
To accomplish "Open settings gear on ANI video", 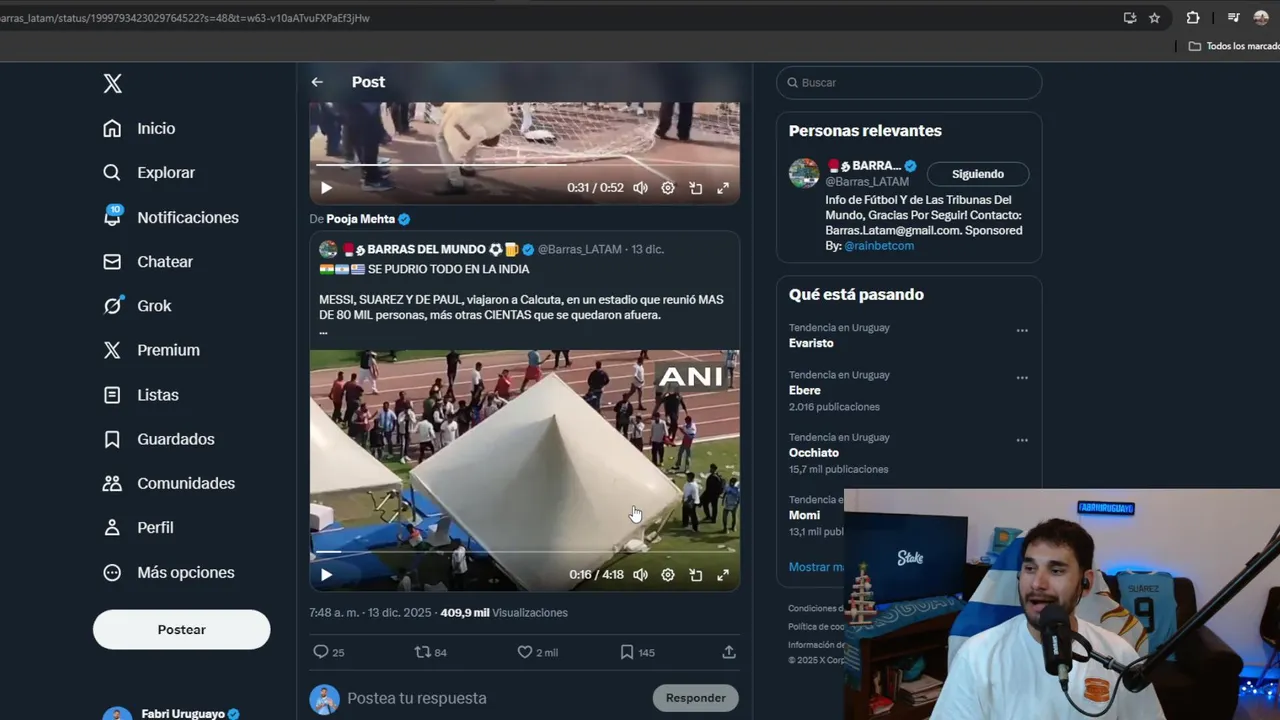I will [668, 575].
